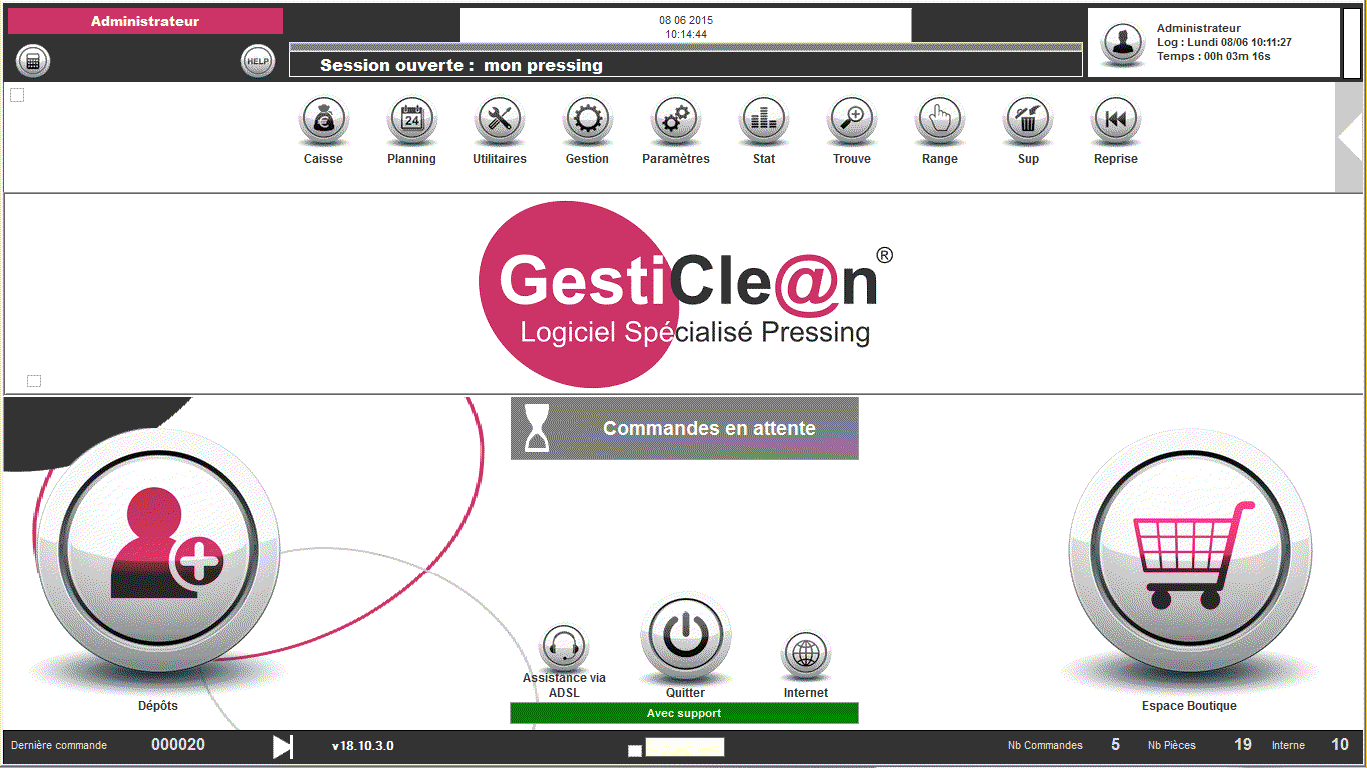Open the calculator icon in header
The height and width of the screenshot is (768, 1367).
point(33,61)
